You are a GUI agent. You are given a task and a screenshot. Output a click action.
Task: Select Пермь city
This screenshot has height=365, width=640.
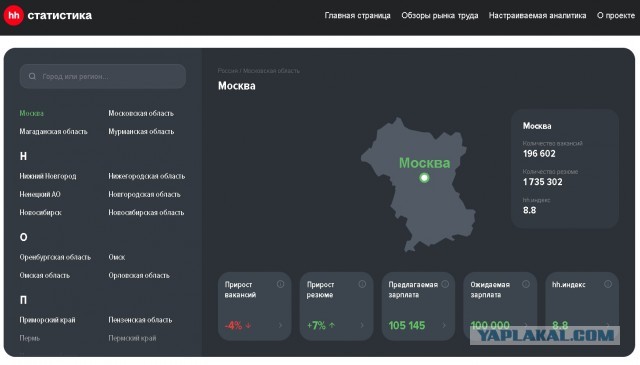point(30,338)
